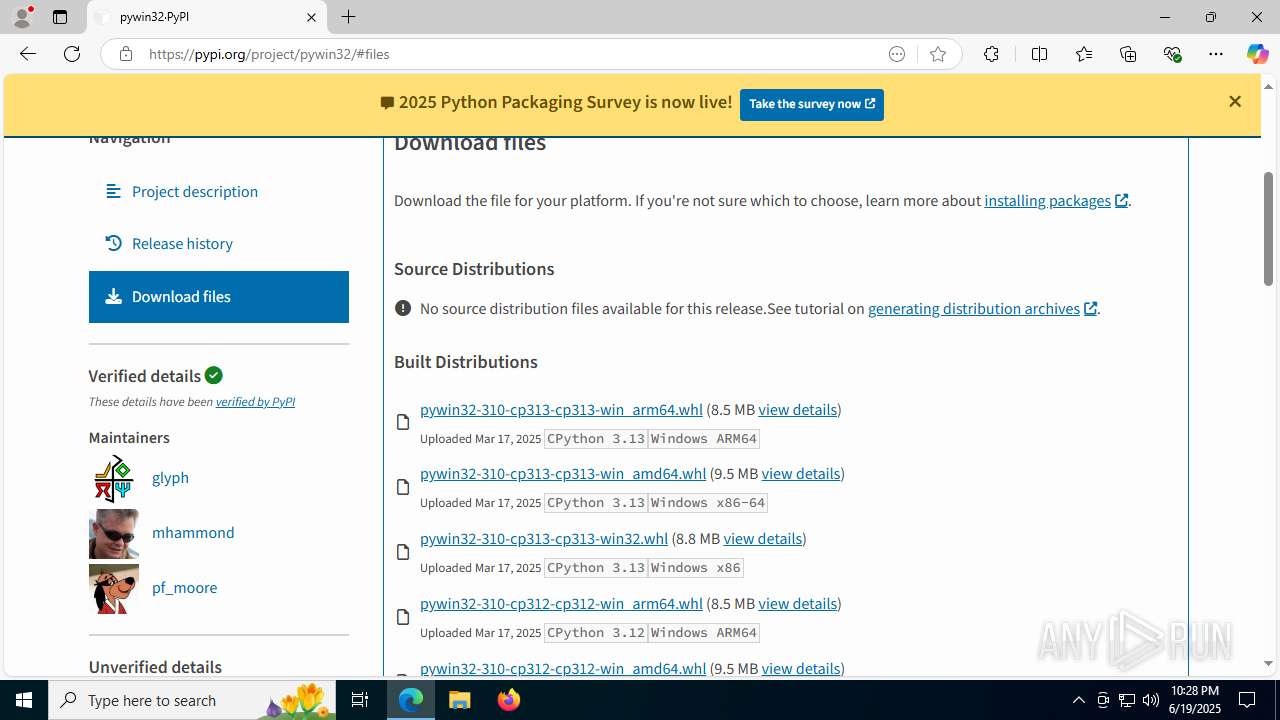
Task: Open the volume control in tray
Action: 1151,700
